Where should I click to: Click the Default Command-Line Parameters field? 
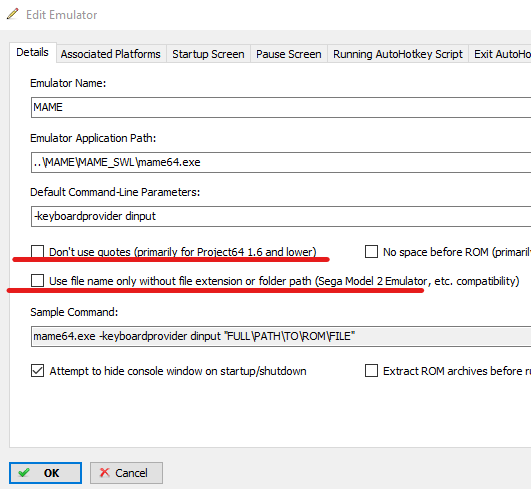[x=281, y=216]
